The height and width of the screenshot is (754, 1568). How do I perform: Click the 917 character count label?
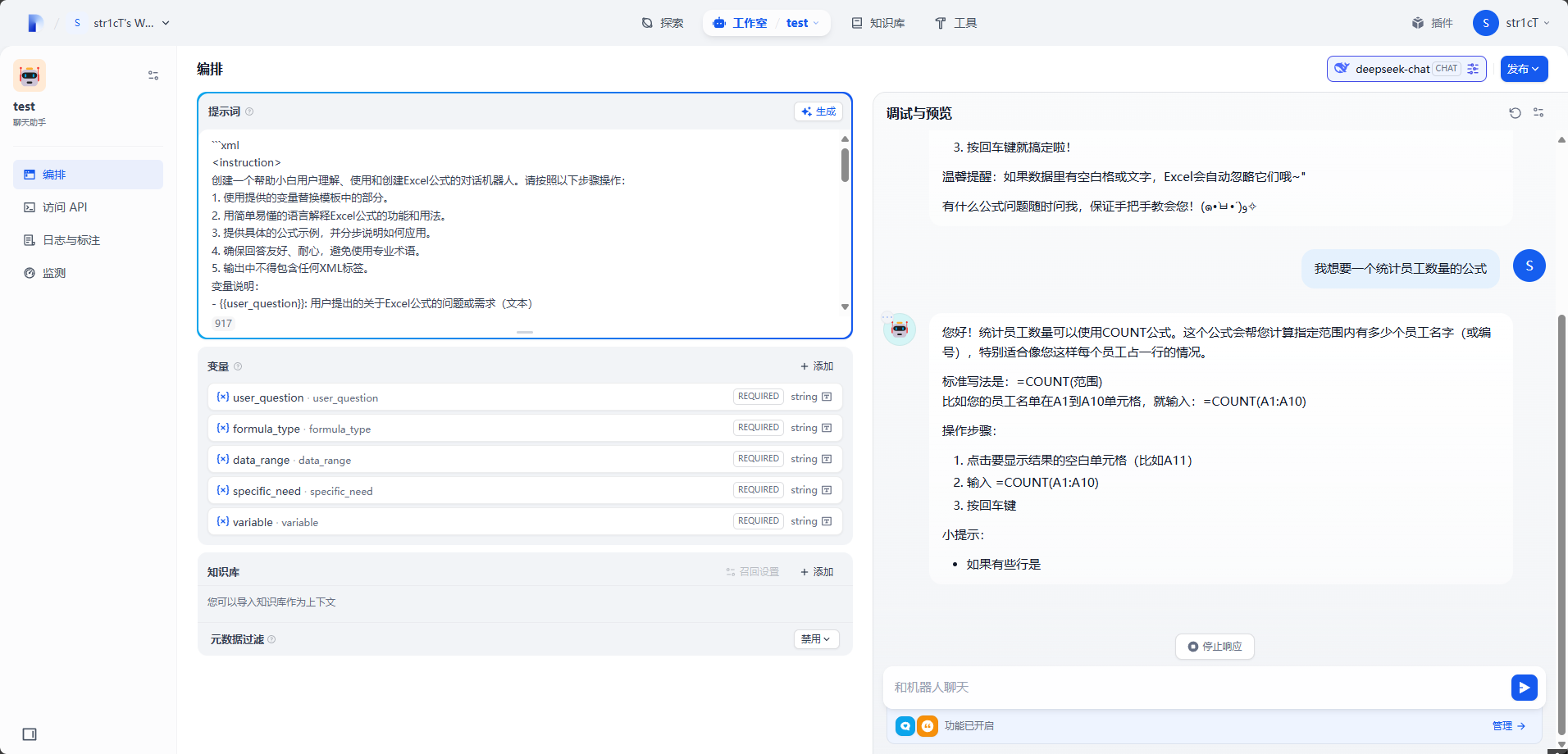pos(223,324)
